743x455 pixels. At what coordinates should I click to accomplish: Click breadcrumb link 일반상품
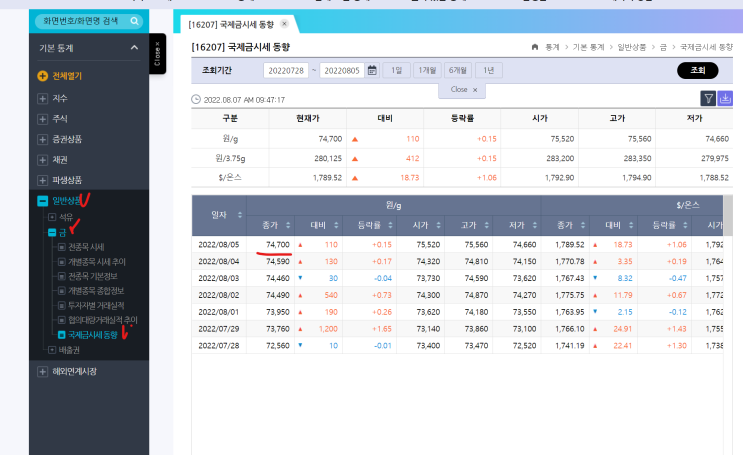pyautogui.click(x=632, y=47)
